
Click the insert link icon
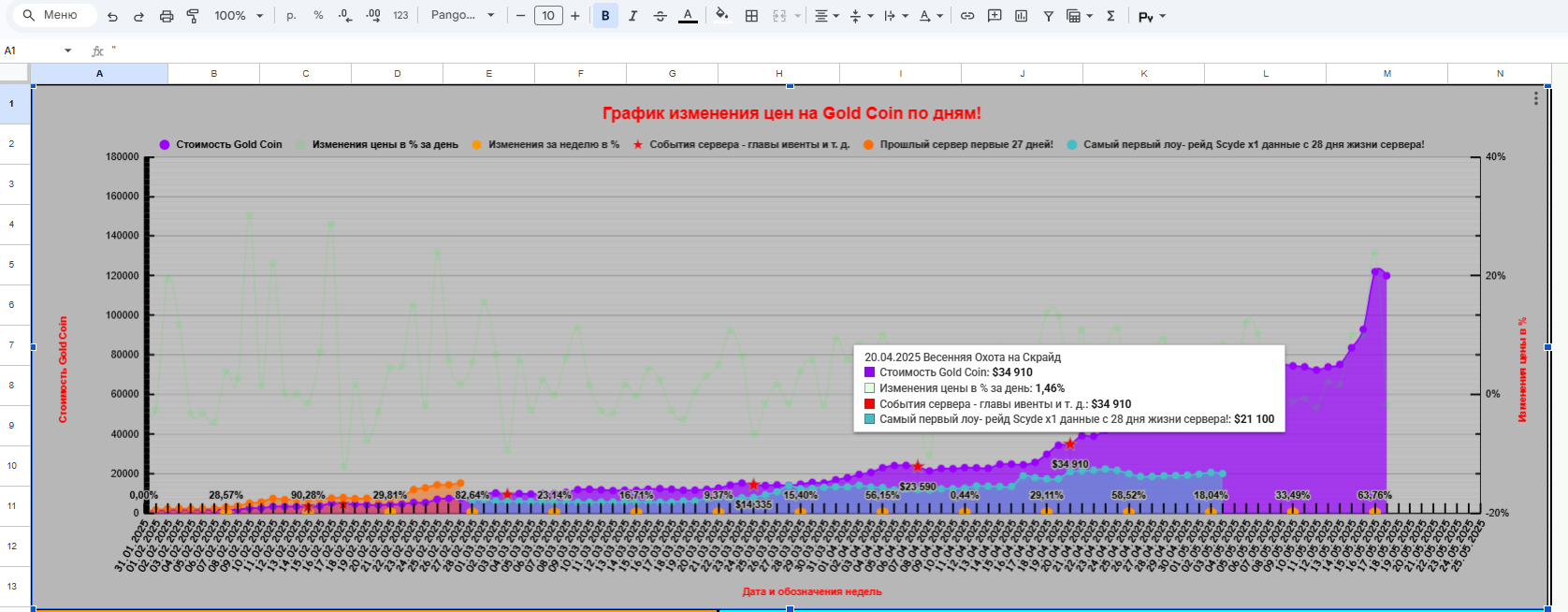[x=967, y=16]
